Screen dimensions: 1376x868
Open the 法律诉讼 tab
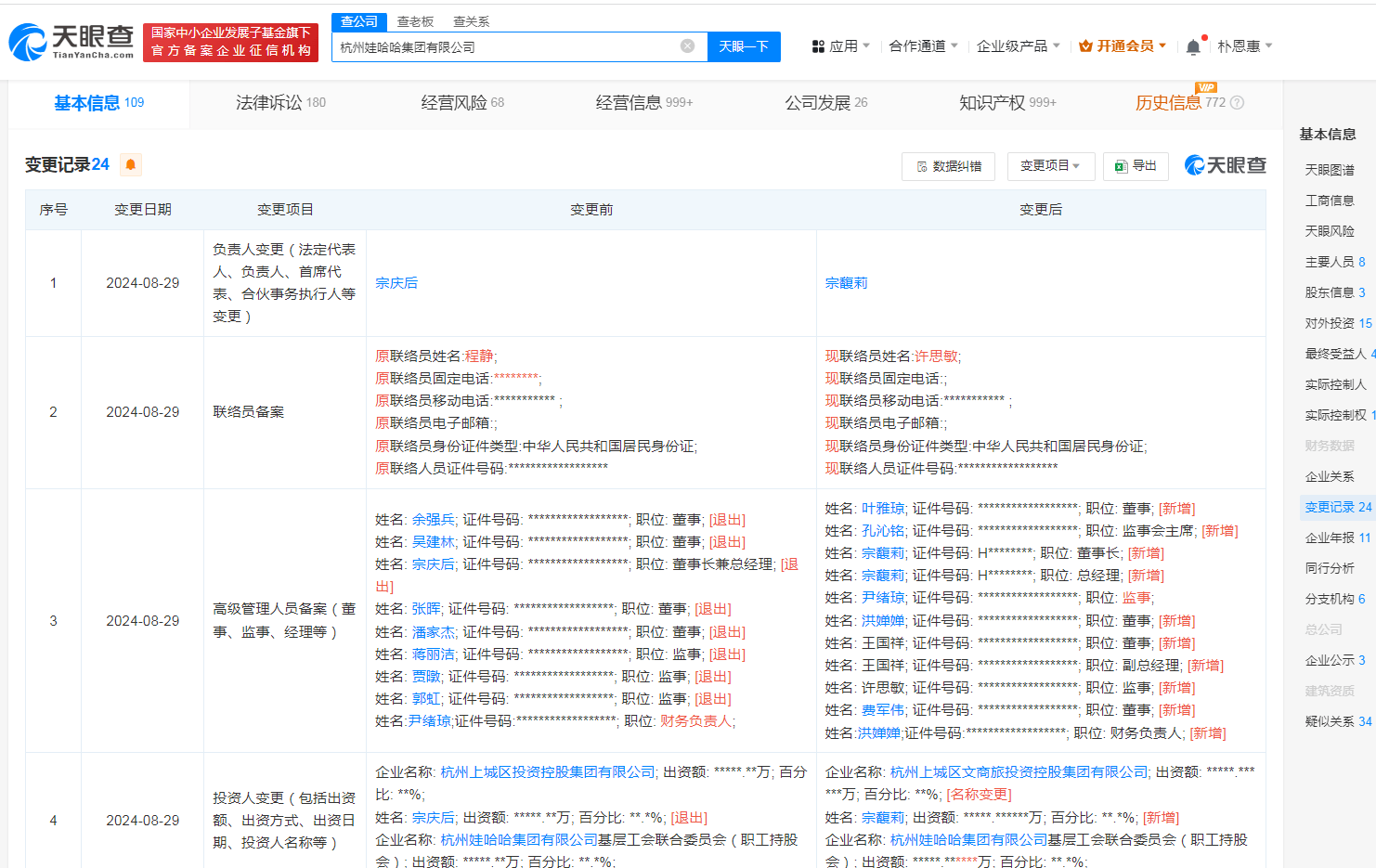[280, 103]
